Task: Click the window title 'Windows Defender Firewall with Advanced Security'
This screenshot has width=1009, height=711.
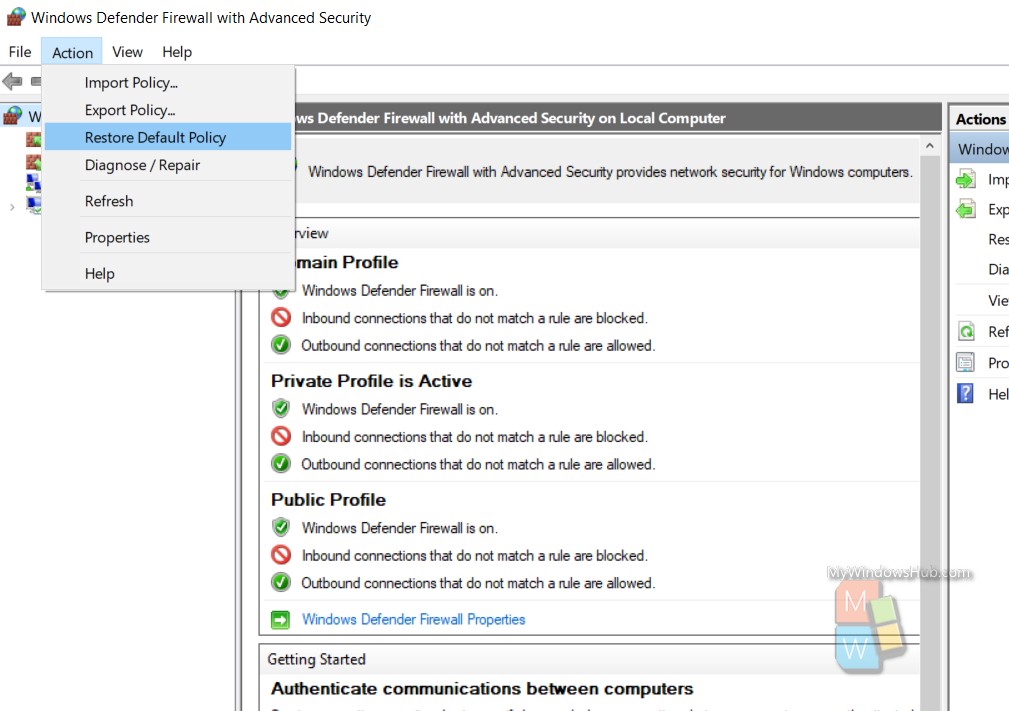Action: pos(201,17)
